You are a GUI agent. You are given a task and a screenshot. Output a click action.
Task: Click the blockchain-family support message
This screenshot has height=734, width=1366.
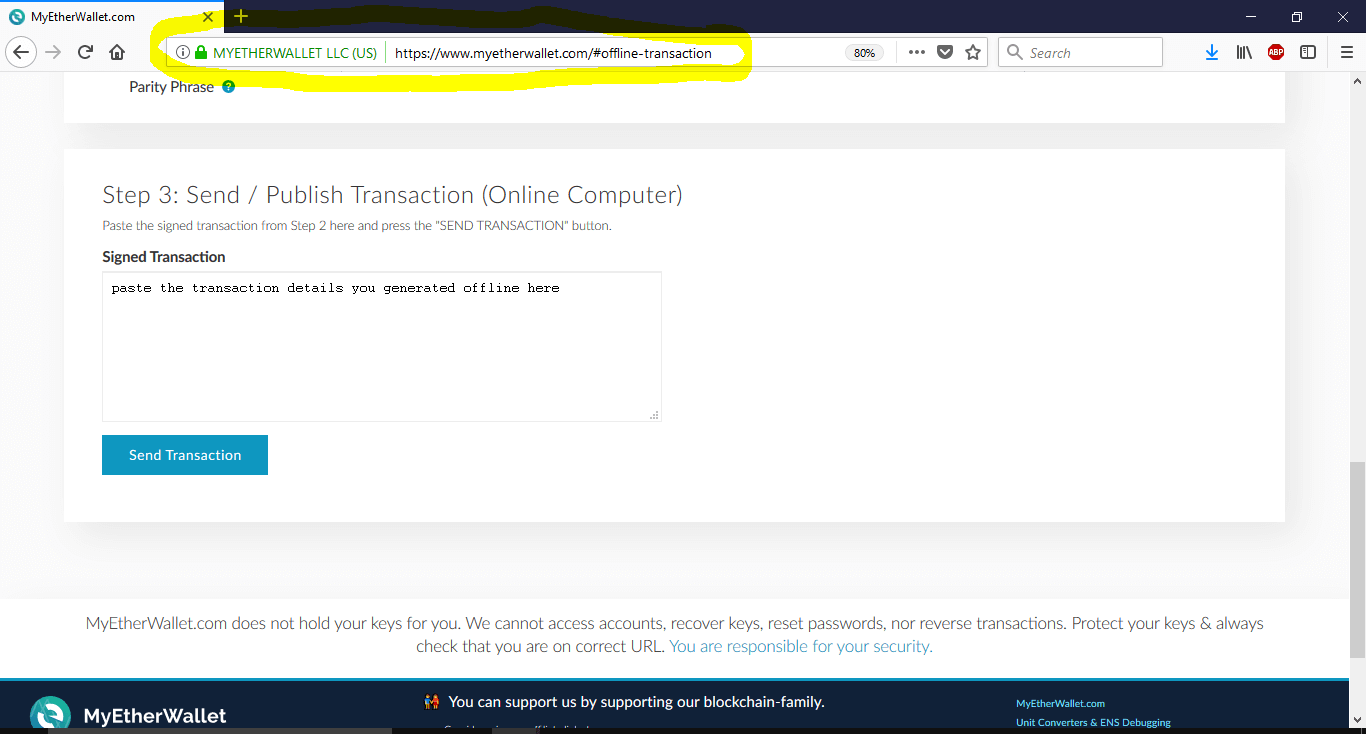click(637, 702)
